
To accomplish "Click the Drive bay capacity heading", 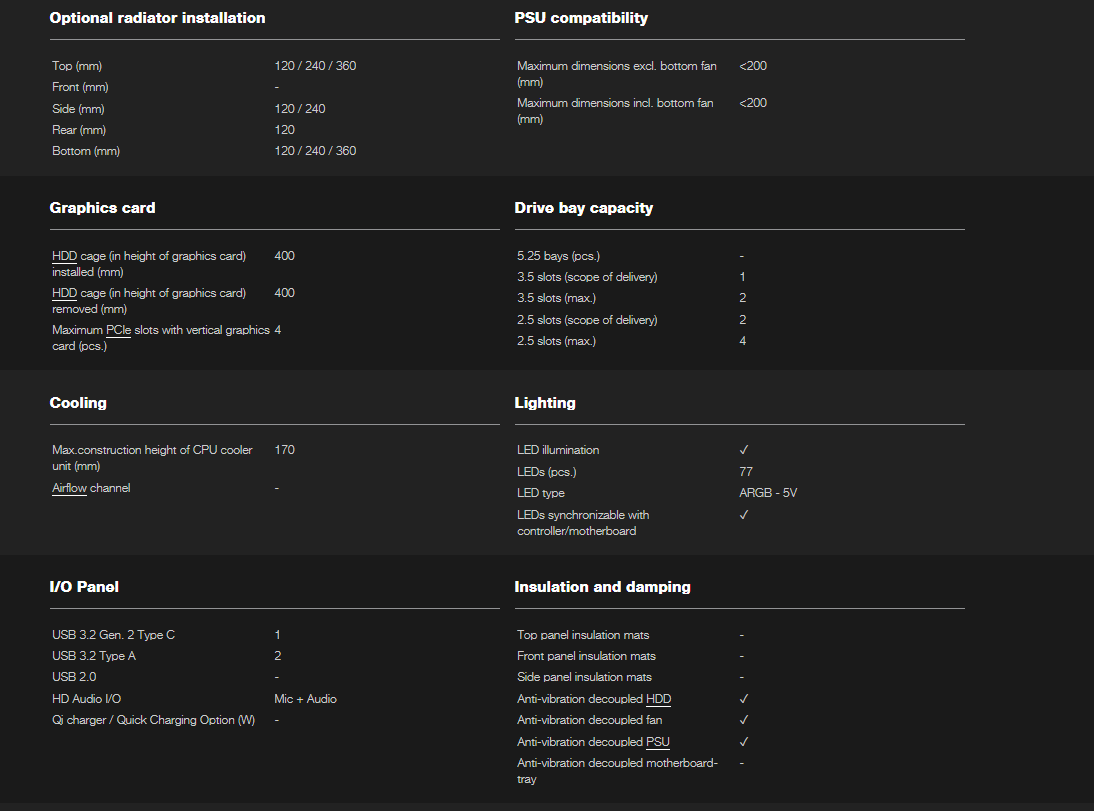I will point(583,208).
